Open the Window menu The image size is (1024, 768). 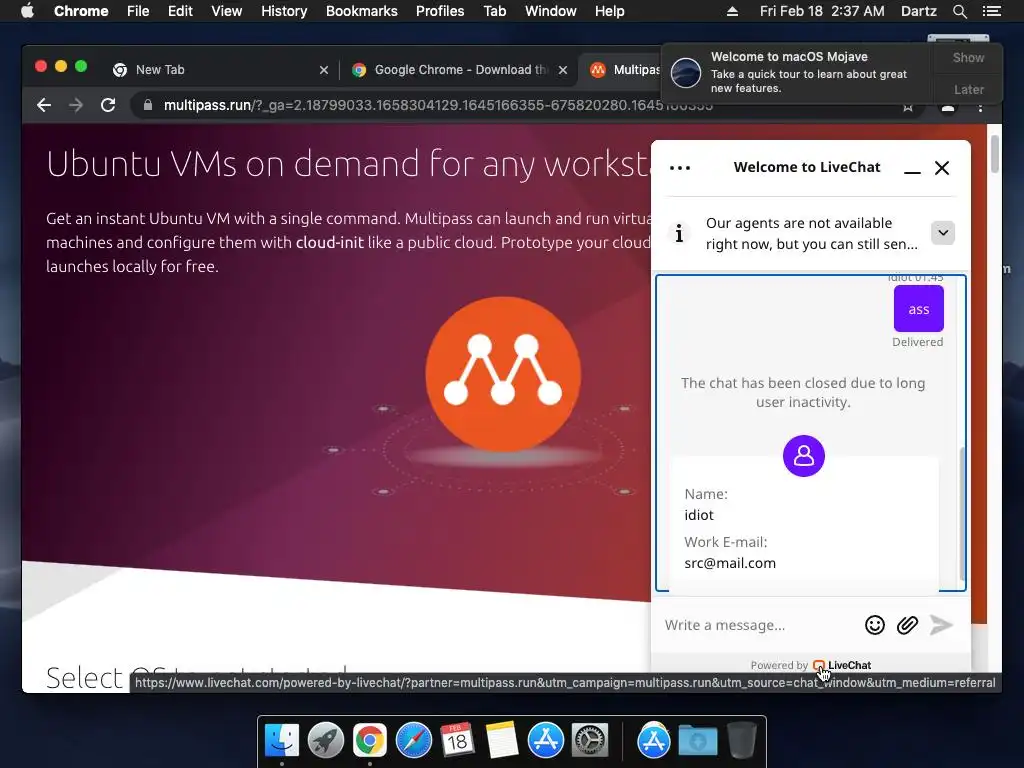(551, 11)
